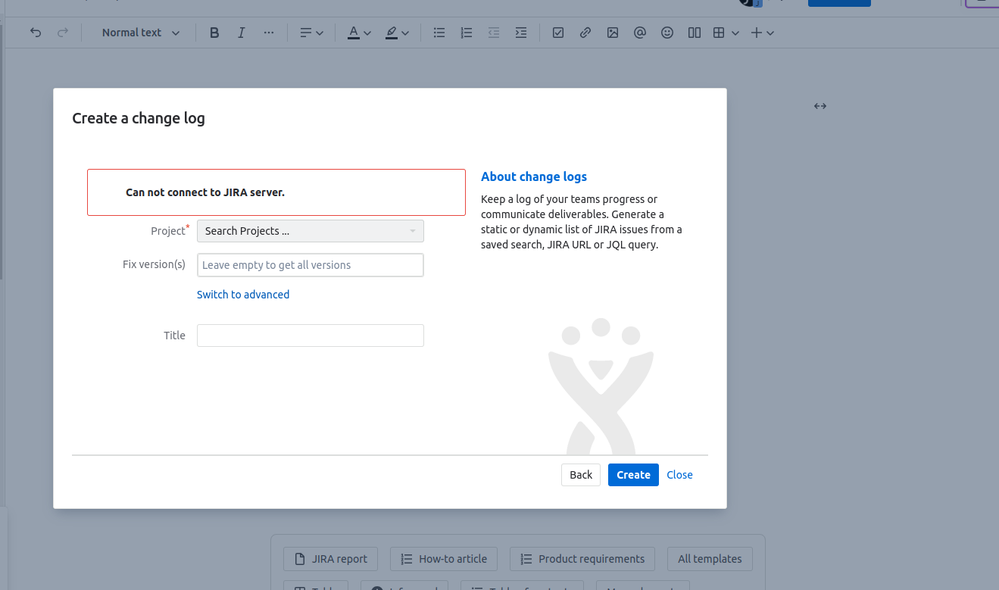Screen dimensions: 999x590
Task: Click the insert table icon
Action: (x=719, y=32)
